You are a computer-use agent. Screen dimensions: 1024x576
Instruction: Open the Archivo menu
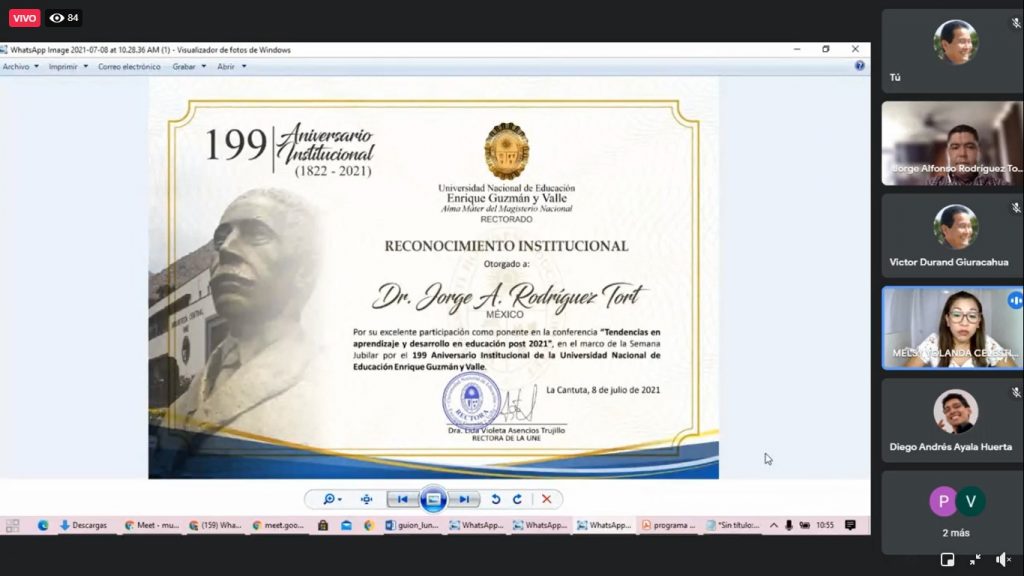click(20, 67)
